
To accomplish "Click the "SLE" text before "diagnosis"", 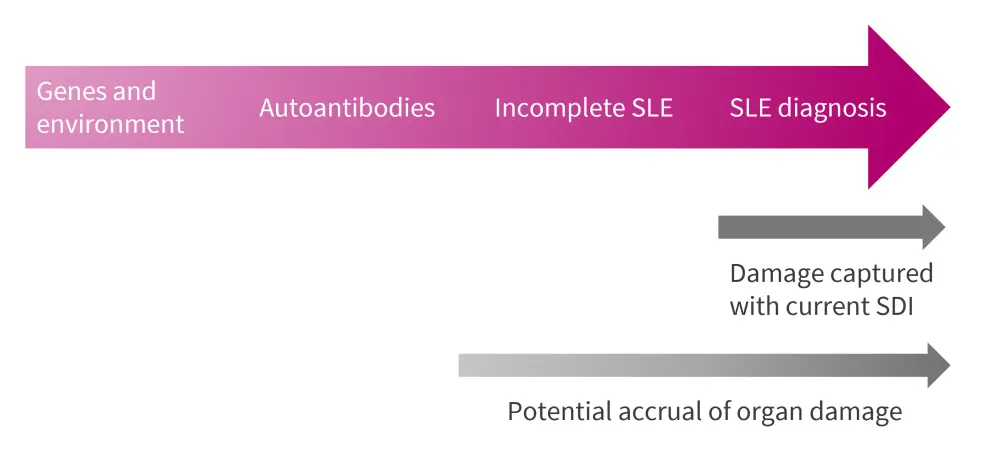I will [x=751, y=108].
